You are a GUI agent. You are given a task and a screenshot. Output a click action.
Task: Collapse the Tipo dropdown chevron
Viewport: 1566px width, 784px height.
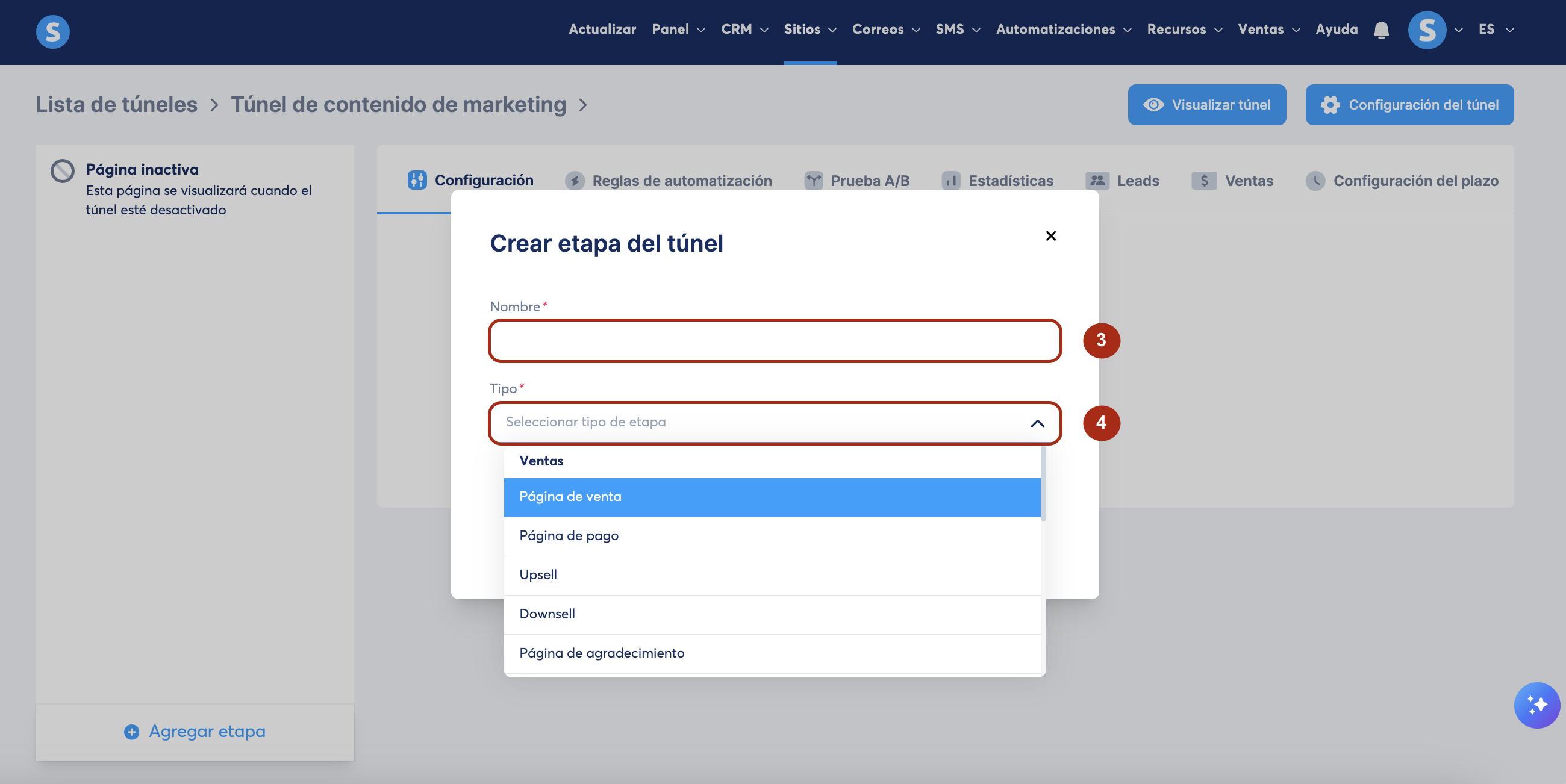point(1037,423)
